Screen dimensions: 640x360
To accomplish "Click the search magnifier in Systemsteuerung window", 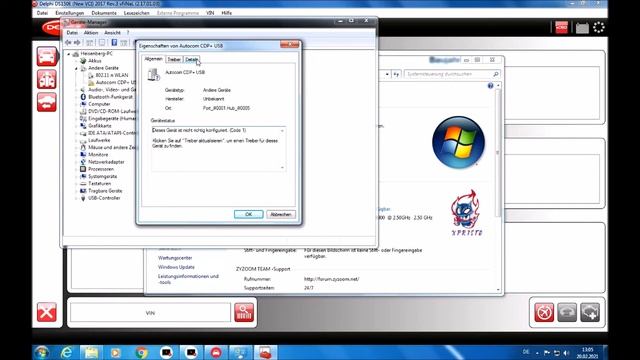I will coord(496,74).
